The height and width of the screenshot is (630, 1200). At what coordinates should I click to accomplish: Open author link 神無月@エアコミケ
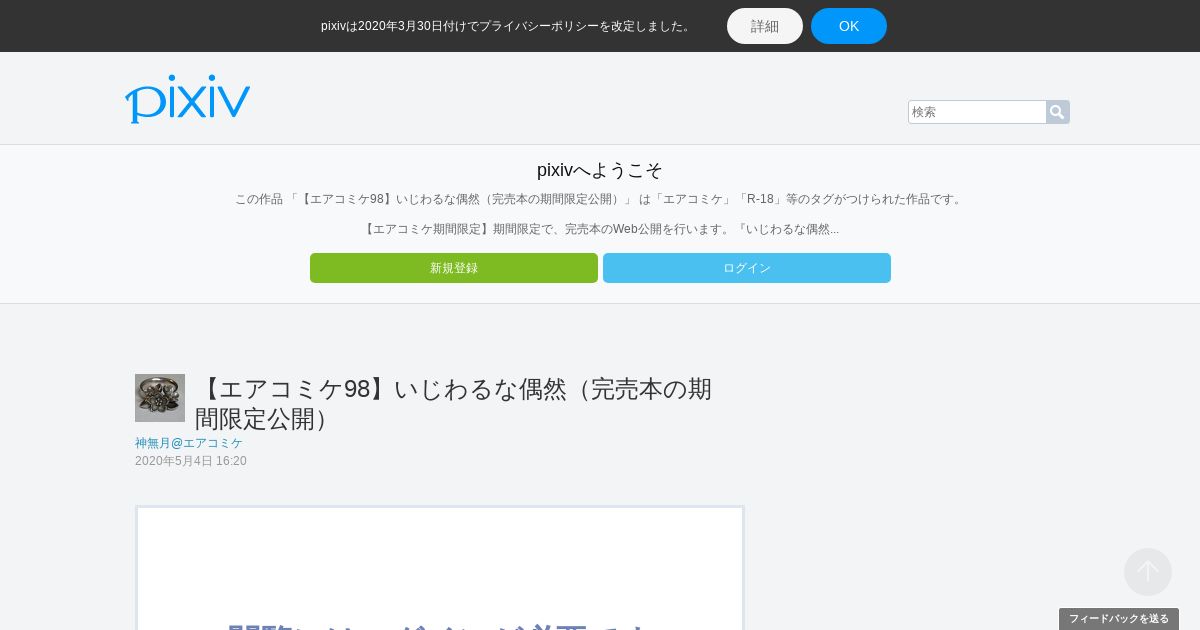(x=189, y=443)
